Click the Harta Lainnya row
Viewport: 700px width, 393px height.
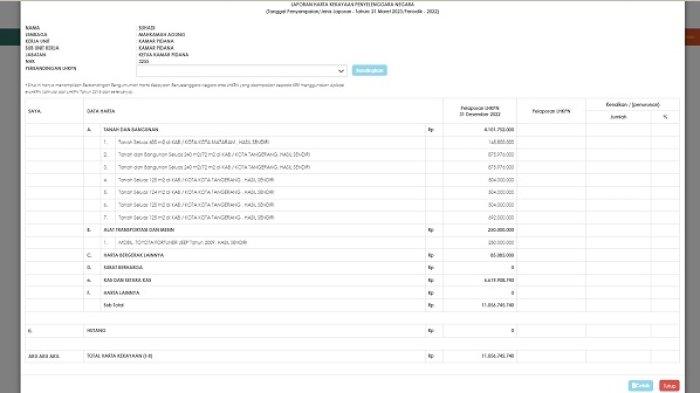(353, 293)
